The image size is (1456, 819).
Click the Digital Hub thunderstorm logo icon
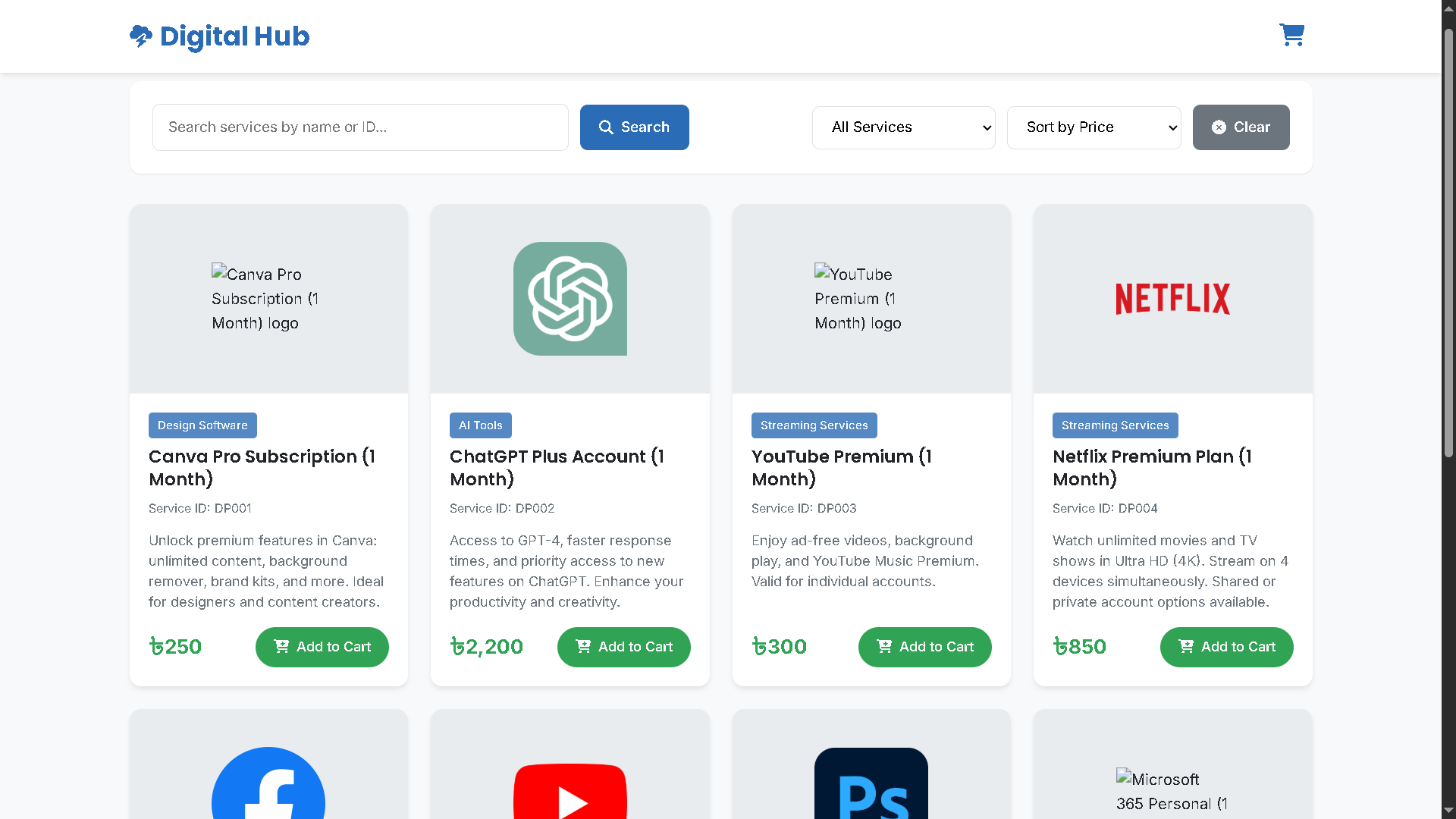tap(141, 36)
